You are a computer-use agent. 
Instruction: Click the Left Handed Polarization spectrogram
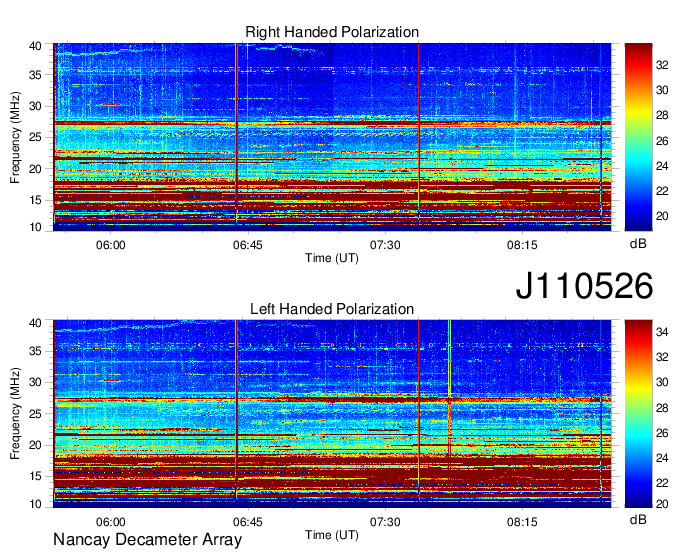[x=332, y=414]
